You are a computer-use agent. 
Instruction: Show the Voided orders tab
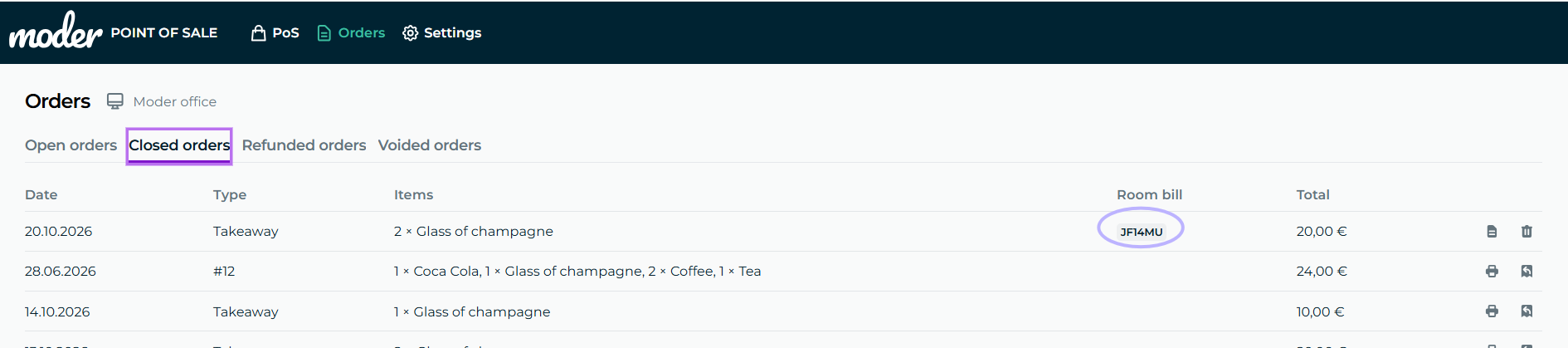pyautogui.click(x=430, y=145)
